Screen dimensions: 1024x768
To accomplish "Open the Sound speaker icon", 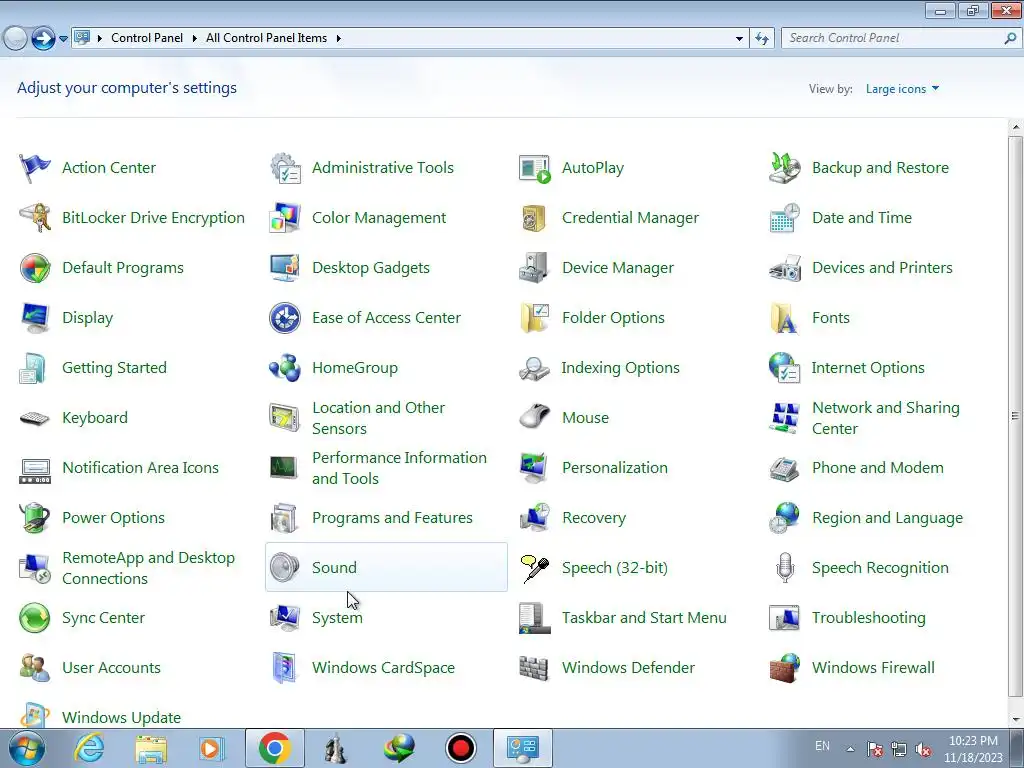I will pos(285,568).
